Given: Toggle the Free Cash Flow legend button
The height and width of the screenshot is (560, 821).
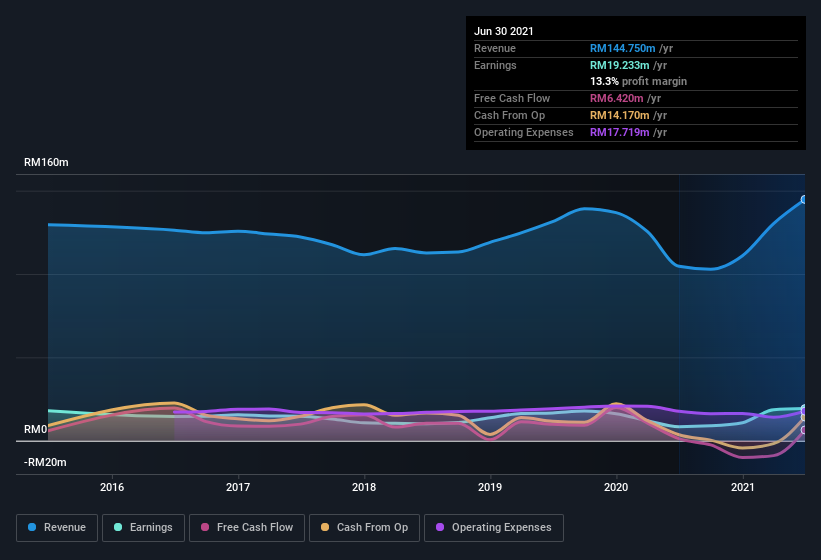Looking at the screenshot, I should [x=247, y=528].
